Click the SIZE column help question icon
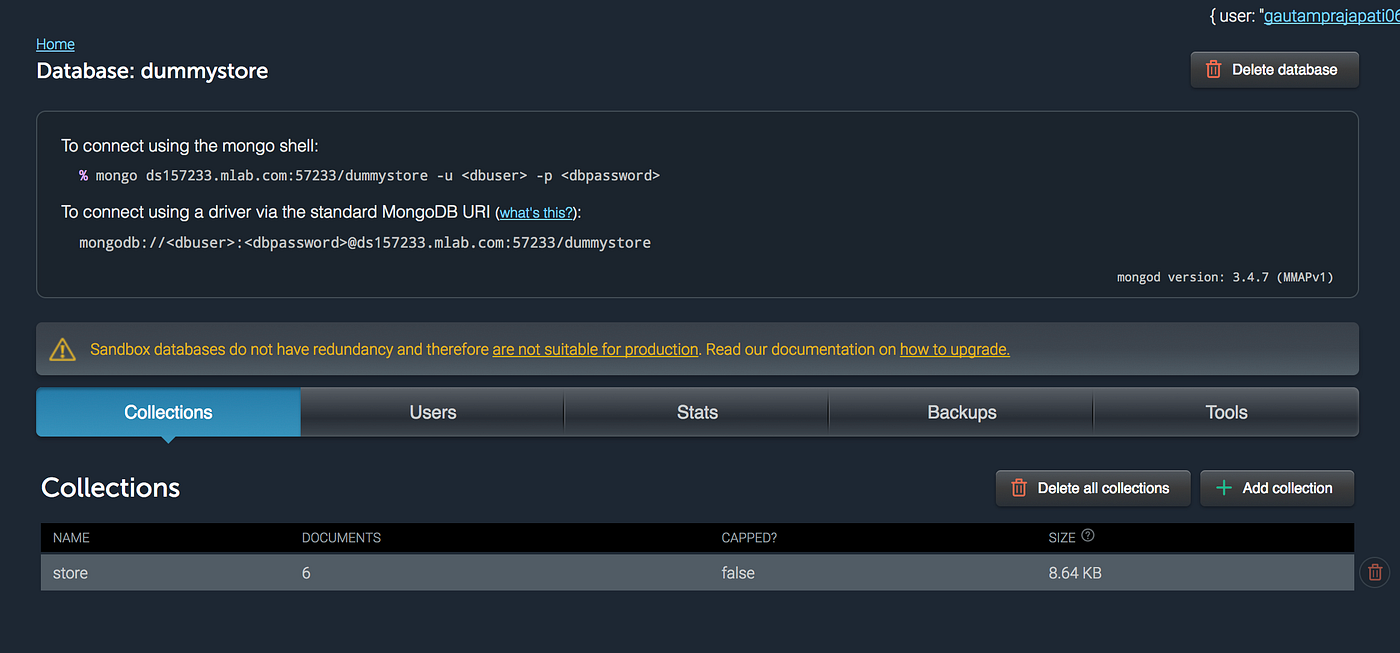1400x653 pixels. pyautogui.click(x=1088, y=536)
